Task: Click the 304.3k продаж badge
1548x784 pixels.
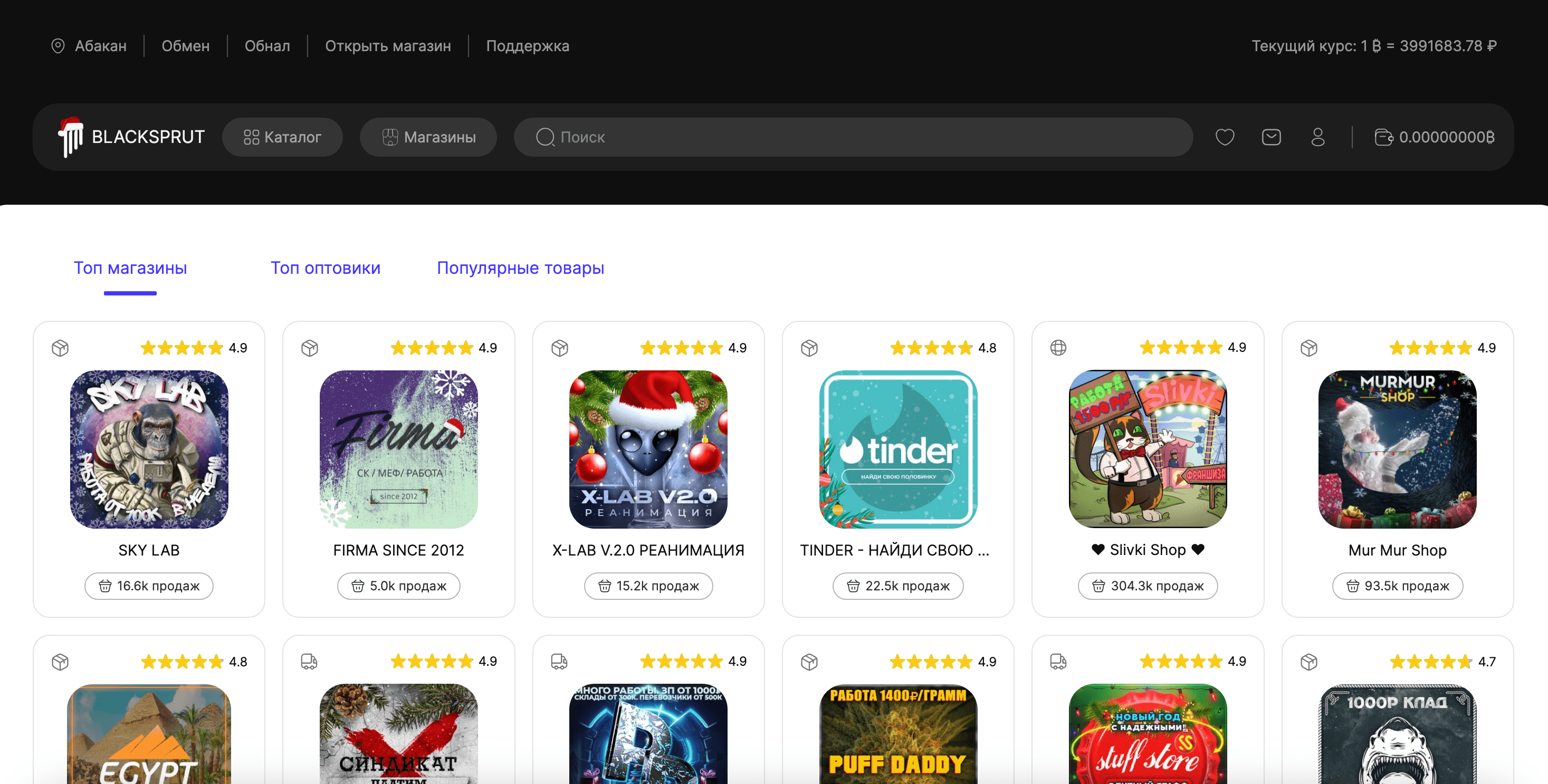Action: [x=1148, y=586]
